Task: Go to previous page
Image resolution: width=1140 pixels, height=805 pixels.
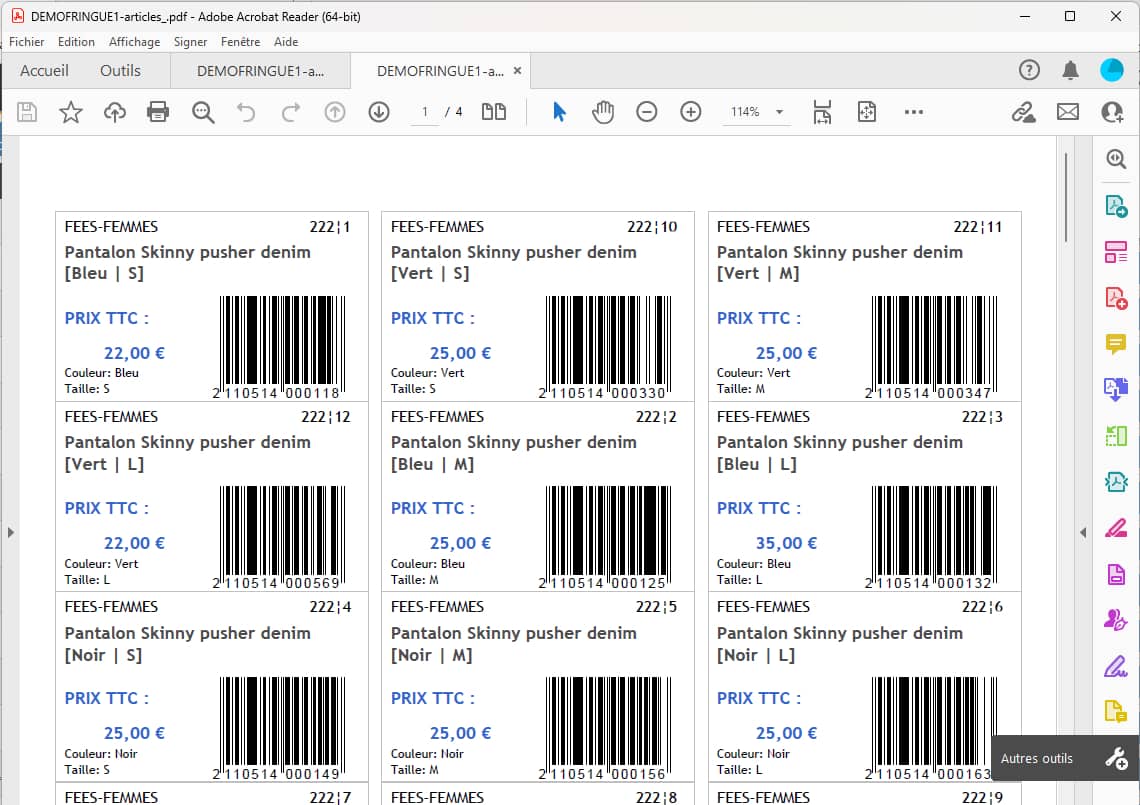Action: [x=334, y=112]
